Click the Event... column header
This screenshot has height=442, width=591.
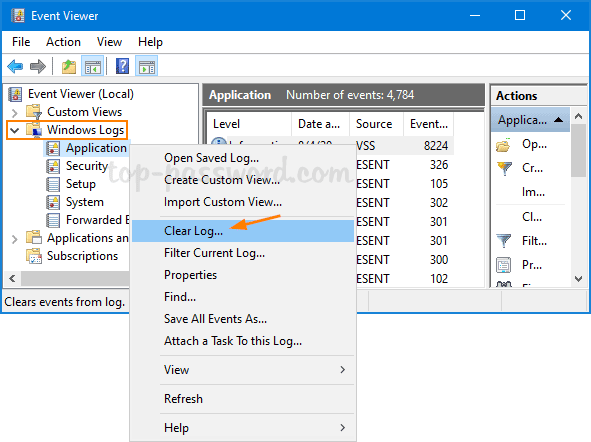[429, 124]
